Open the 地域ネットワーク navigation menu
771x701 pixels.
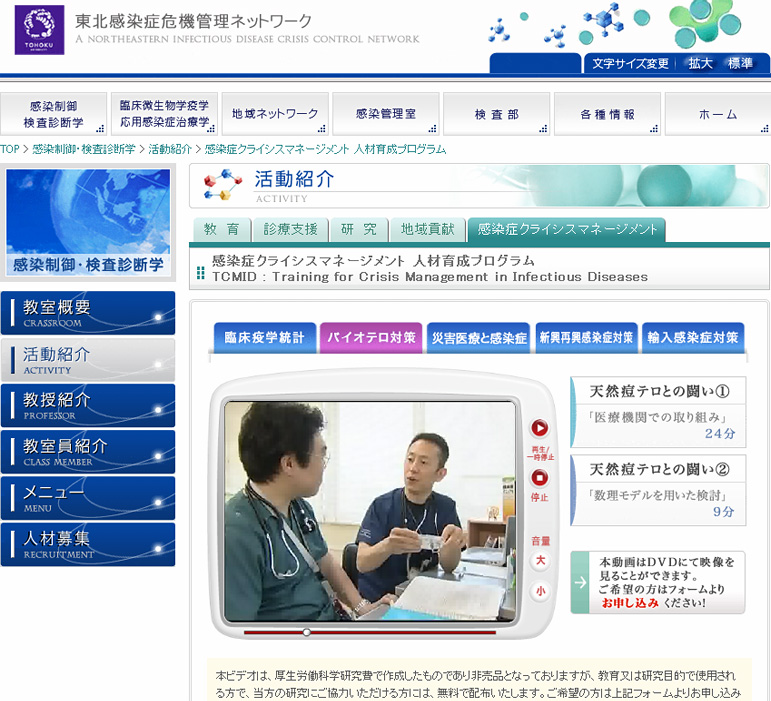[275, 114]
